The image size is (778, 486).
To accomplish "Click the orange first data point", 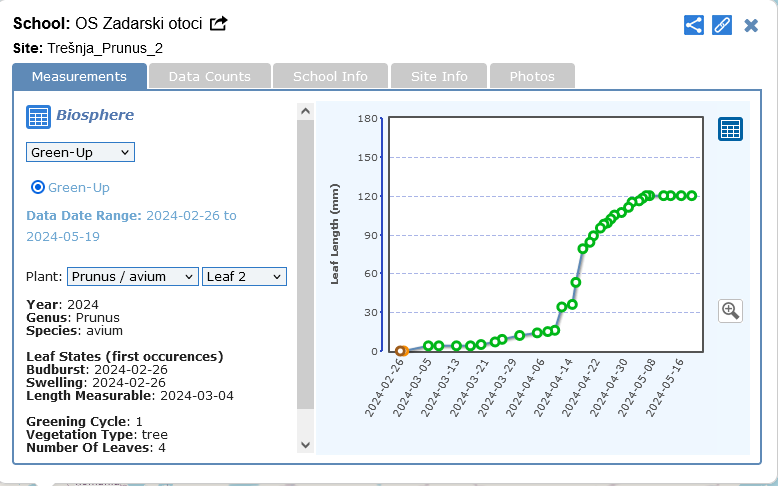I will click(x=401, y=351).
